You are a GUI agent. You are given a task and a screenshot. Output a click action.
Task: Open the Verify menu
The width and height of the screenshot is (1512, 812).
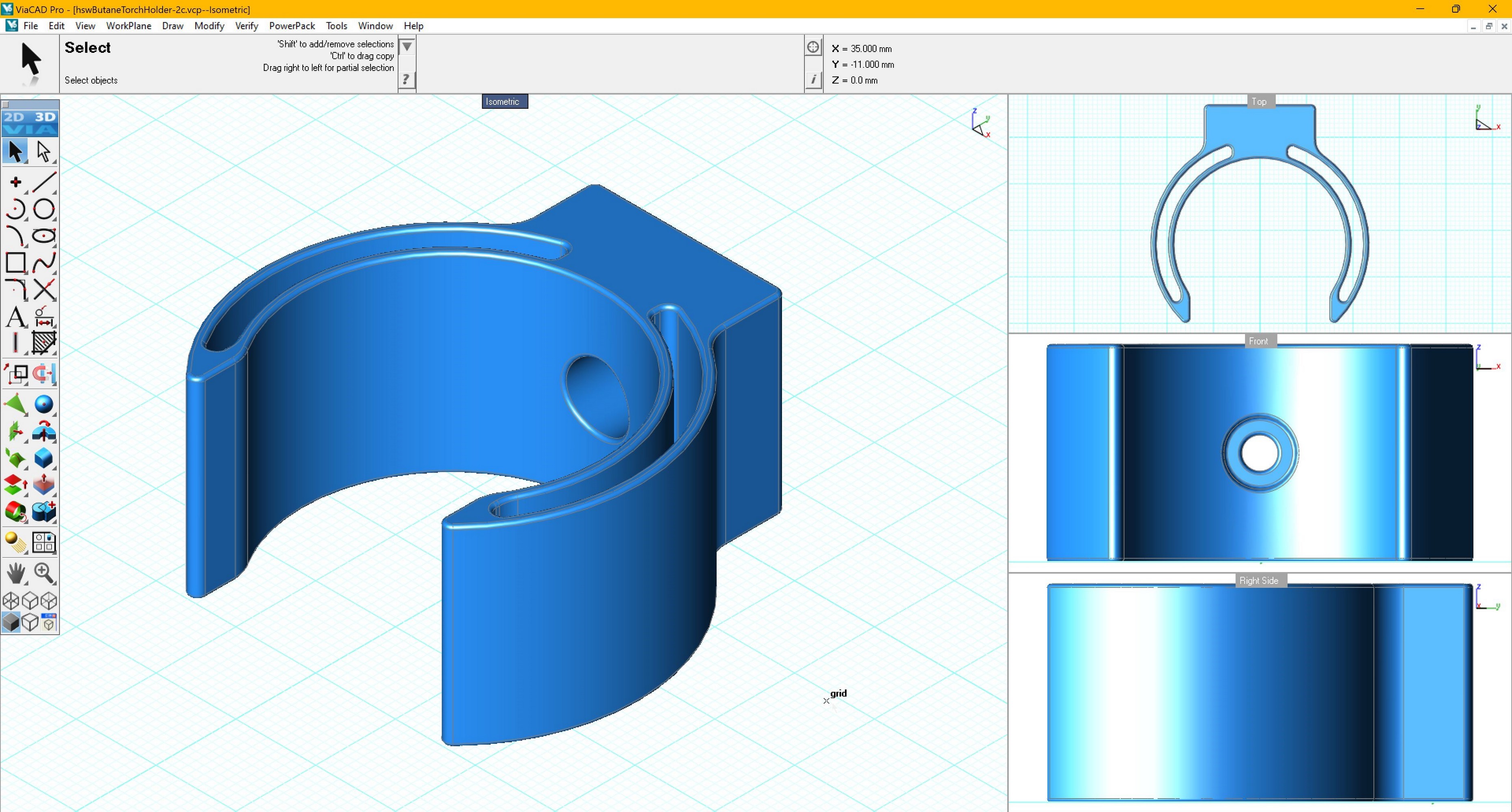point(247,26)
